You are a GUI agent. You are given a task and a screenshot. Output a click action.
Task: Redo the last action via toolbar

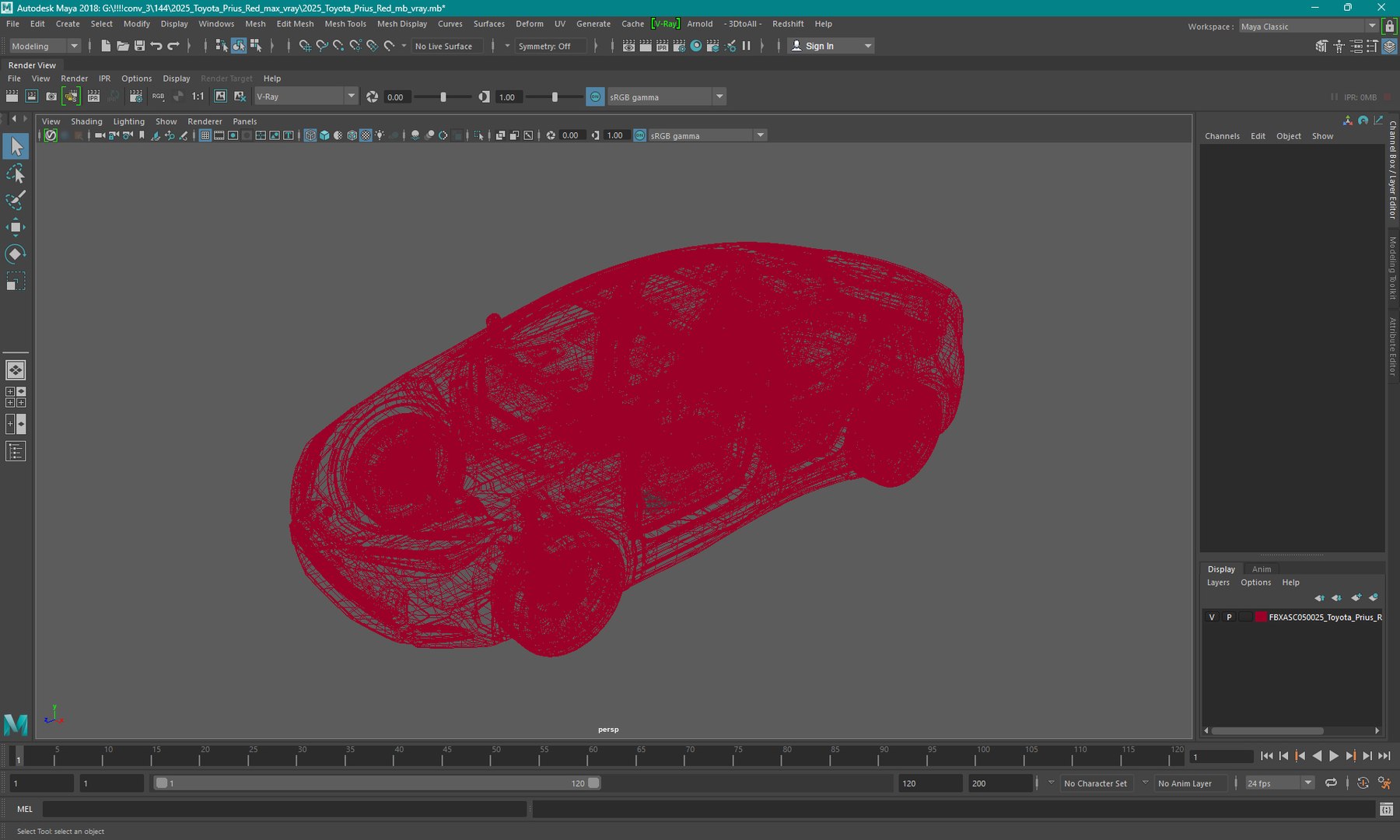(x=173, y=46)
